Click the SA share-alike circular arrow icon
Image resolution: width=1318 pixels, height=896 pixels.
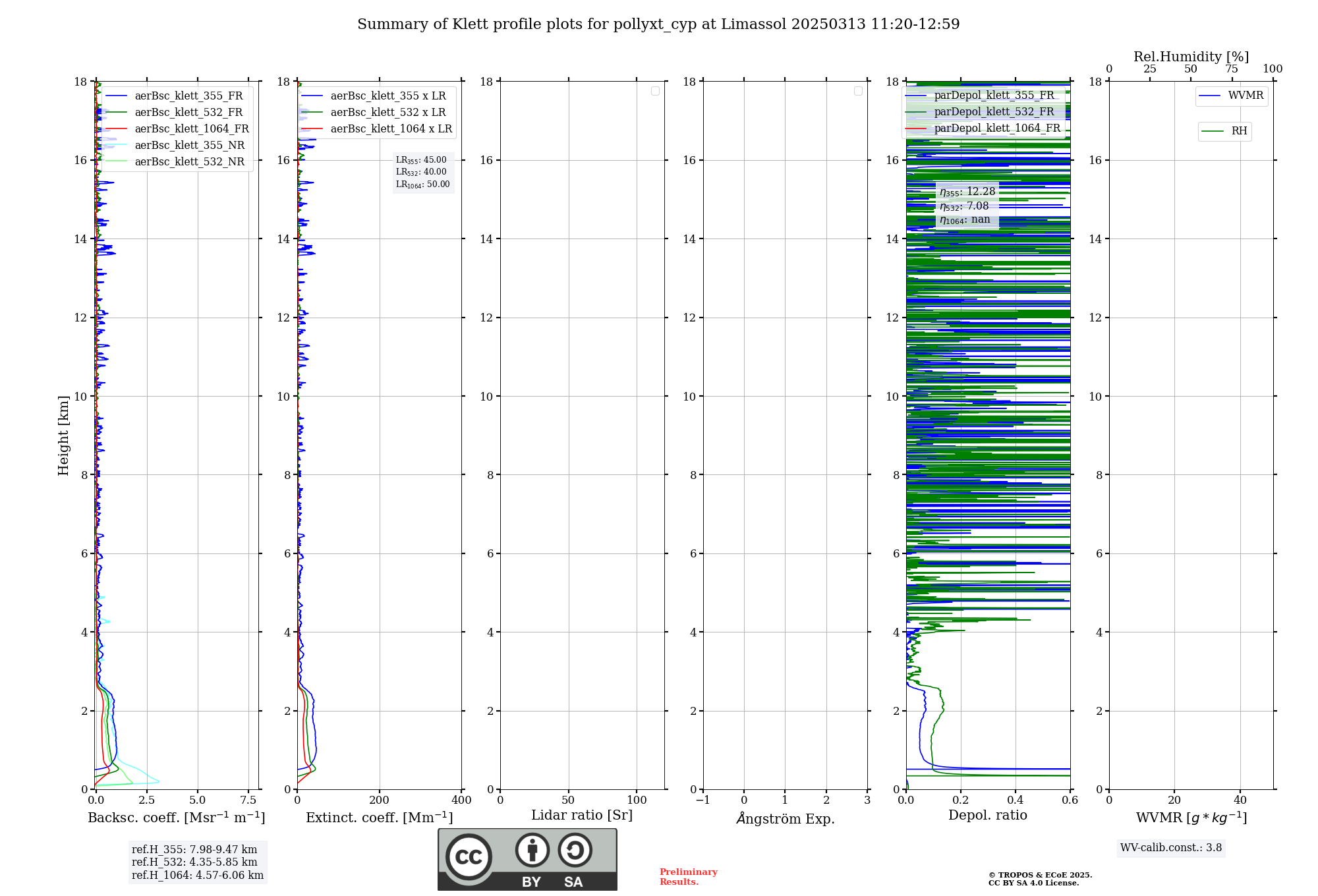pyautogui.click(x=575, y=850)
